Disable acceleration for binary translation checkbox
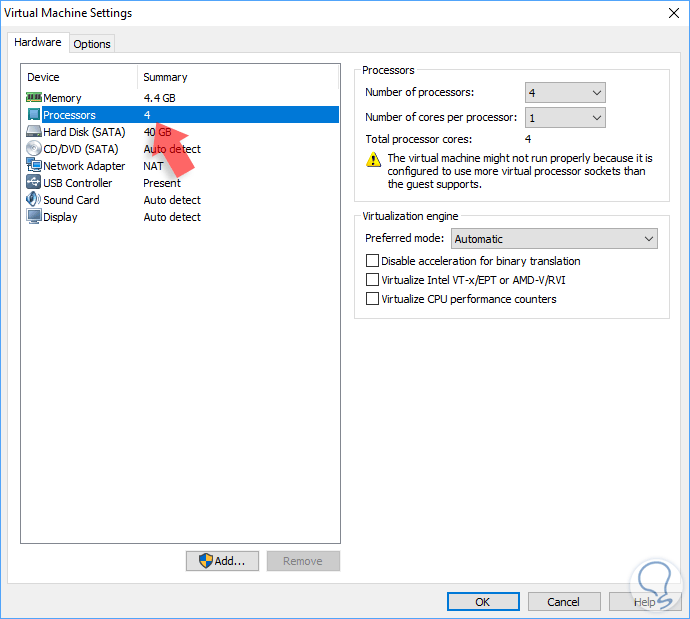Image resolution: width=690 pixels, height=619 pixels. pyautogui.click(x=372, y=260)
